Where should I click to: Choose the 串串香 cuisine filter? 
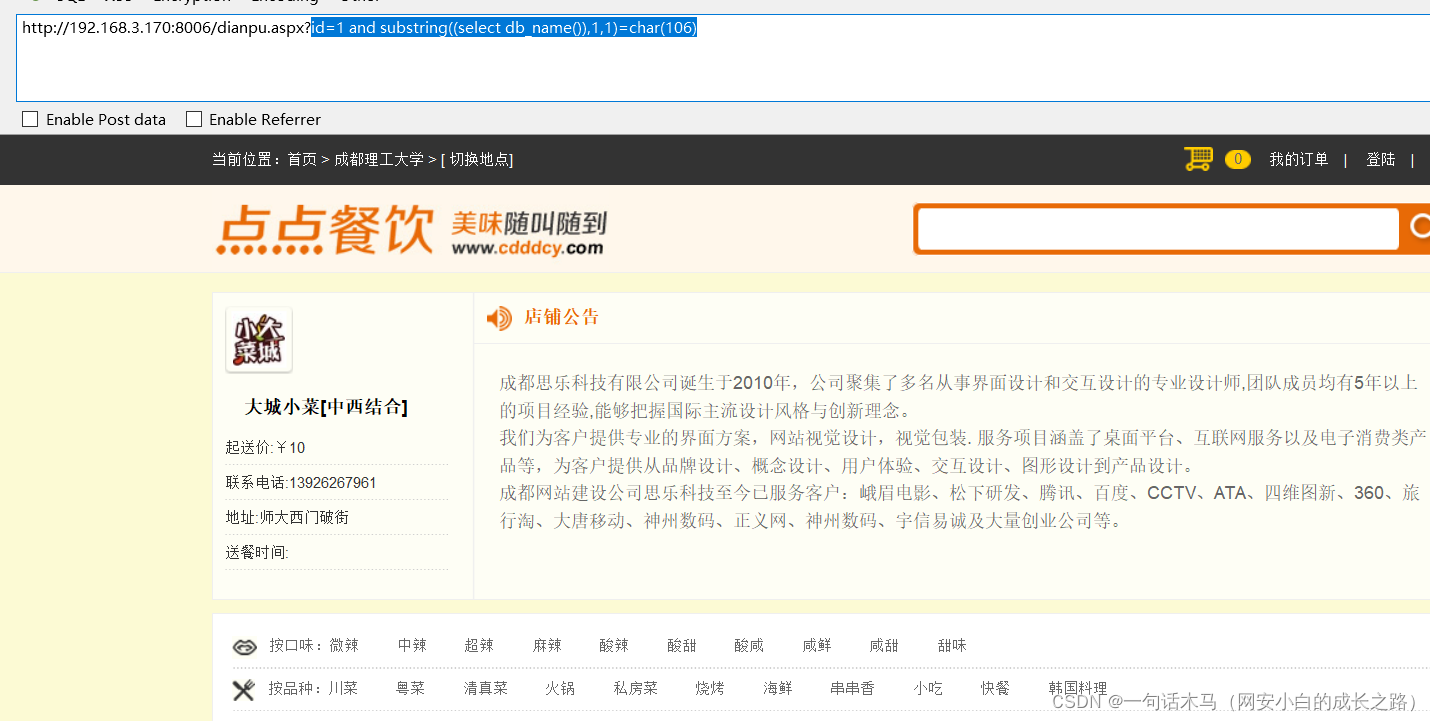point(853,689)
